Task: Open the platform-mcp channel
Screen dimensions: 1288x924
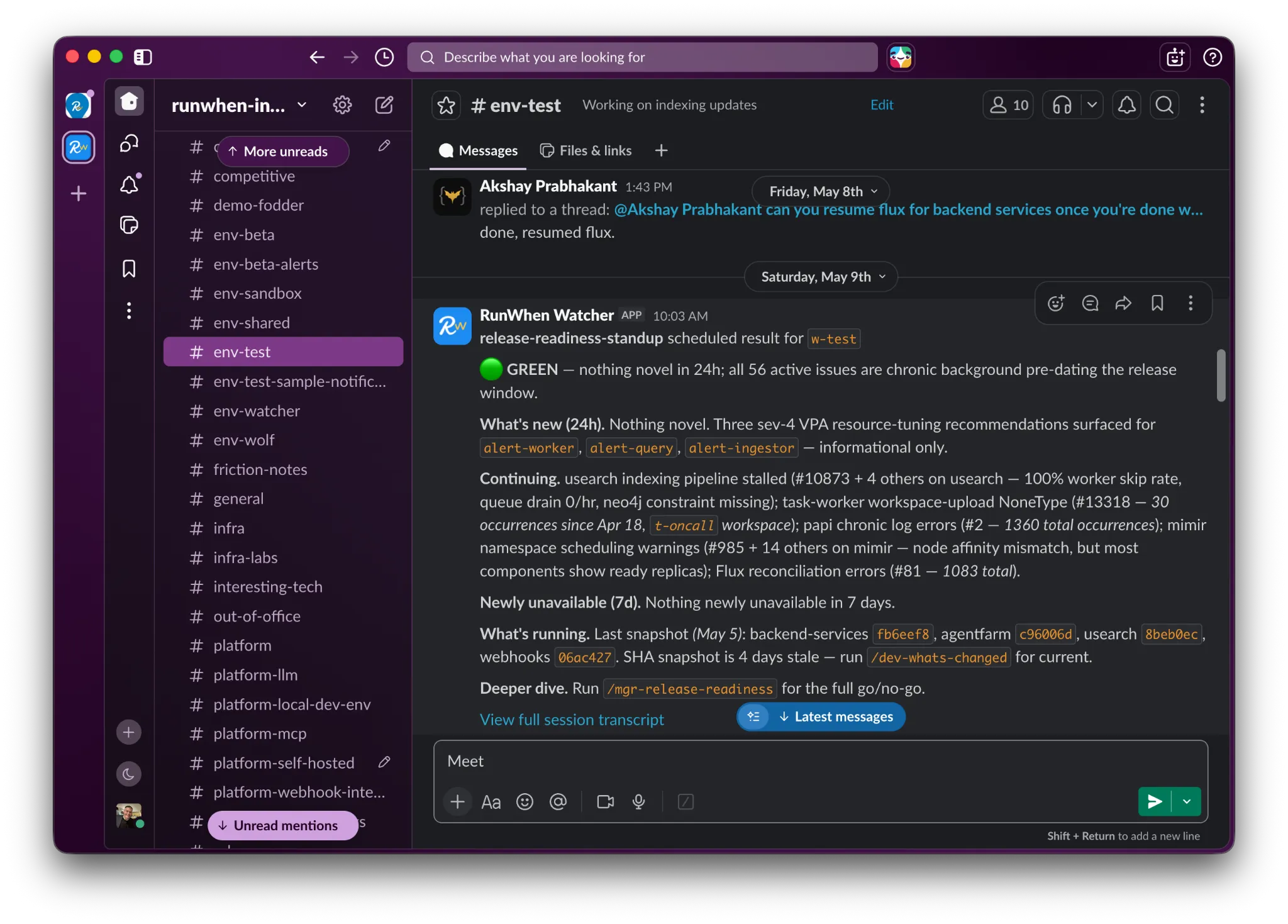Action: [x=283, y=733]
